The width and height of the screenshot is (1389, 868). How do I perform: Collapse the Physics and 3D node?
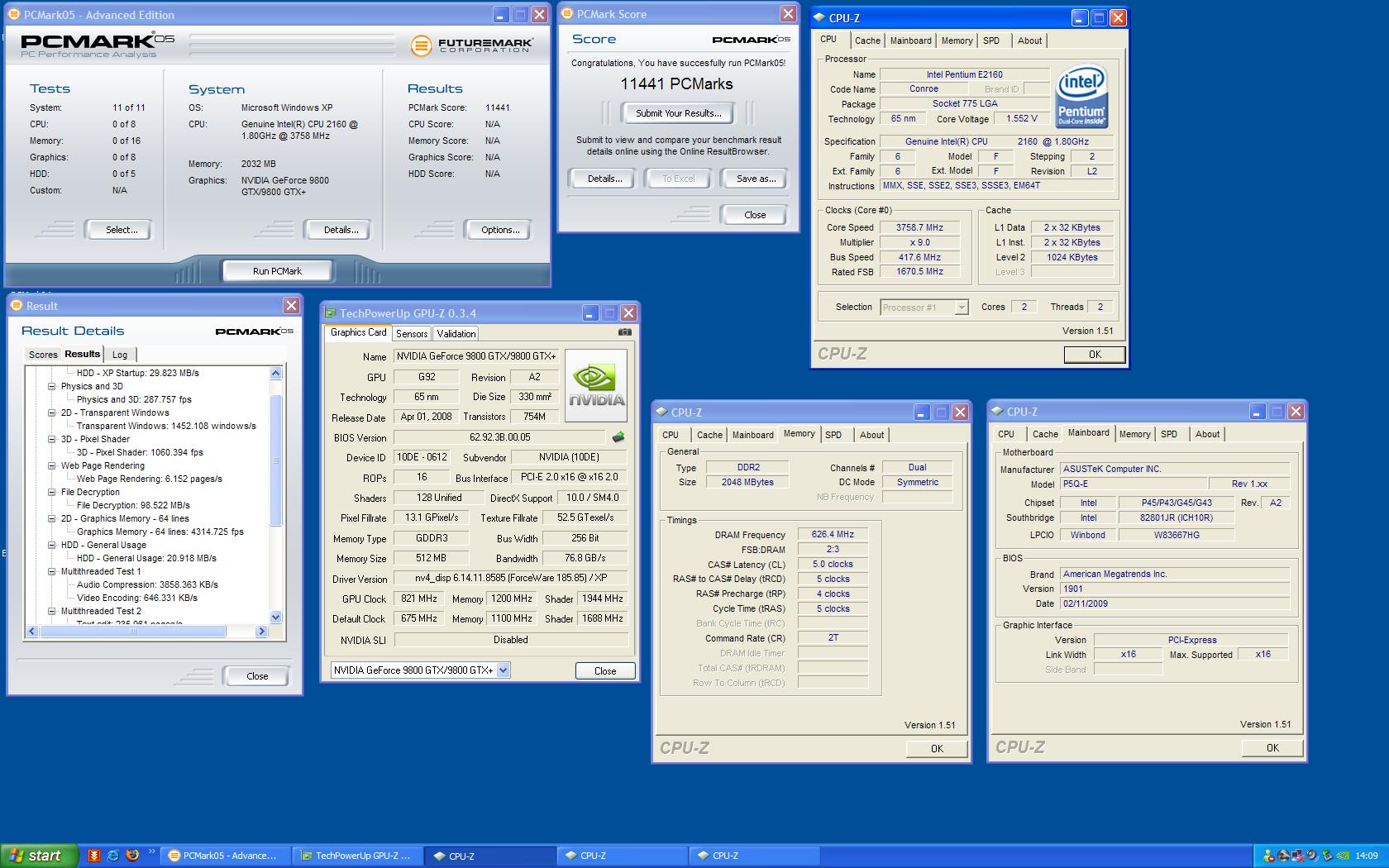point(51,386)
